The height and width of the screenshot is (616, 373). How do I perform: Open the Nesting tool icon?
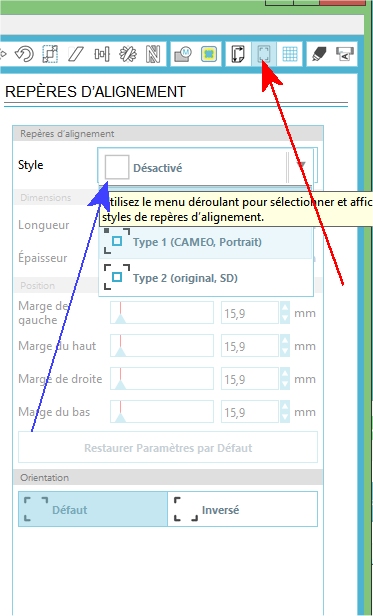tap(153, 53)
